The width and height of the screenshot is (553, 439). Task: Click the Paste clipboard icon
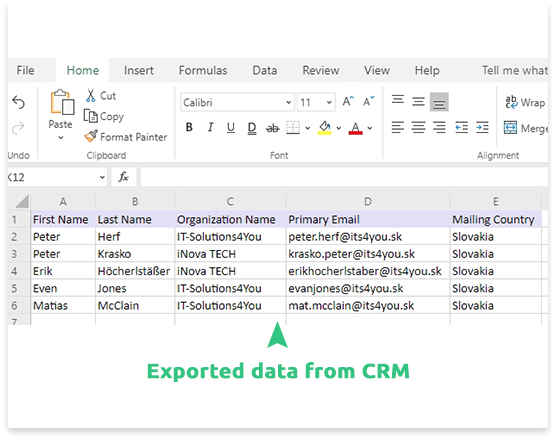62,102
